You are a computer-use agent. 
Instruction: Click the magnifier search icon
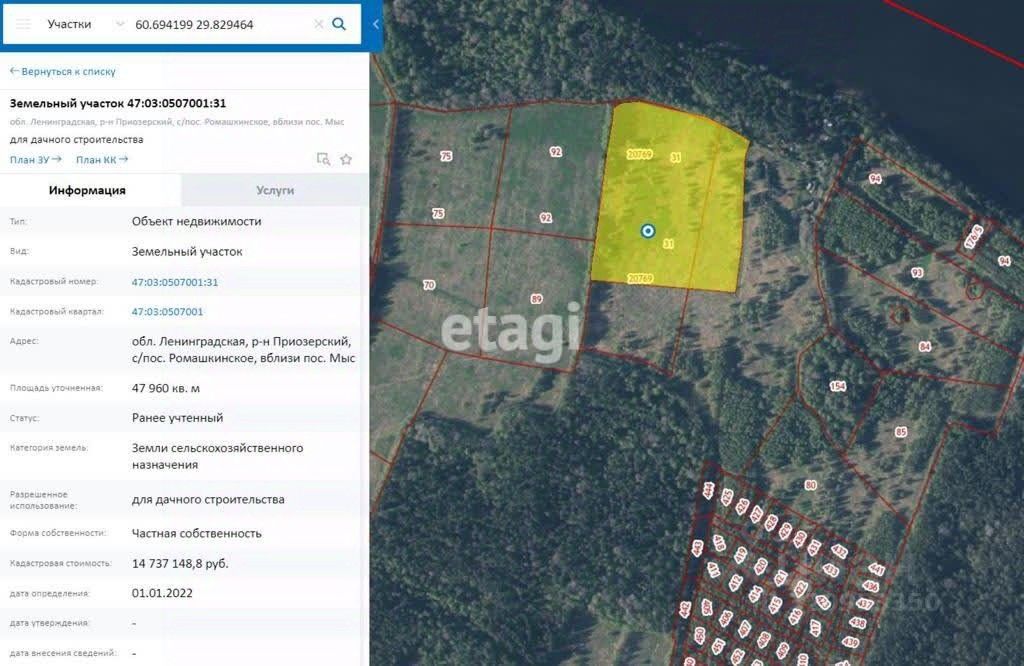[x=339, y=24]
